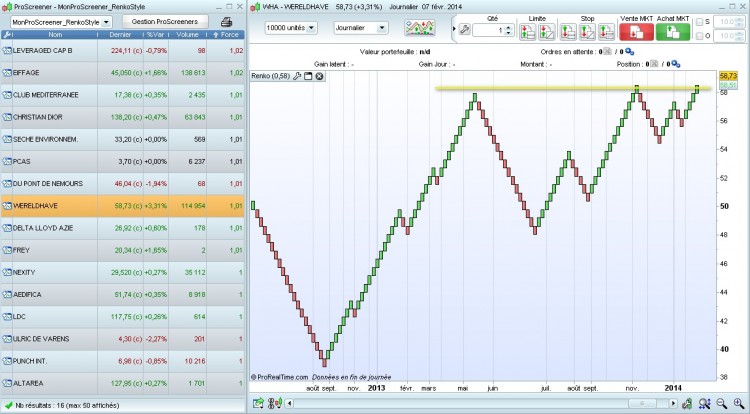Click the order panel wrench settings icon
Image resolution: width=750 pixels, height=414 pixels.
tap(464, 30)
